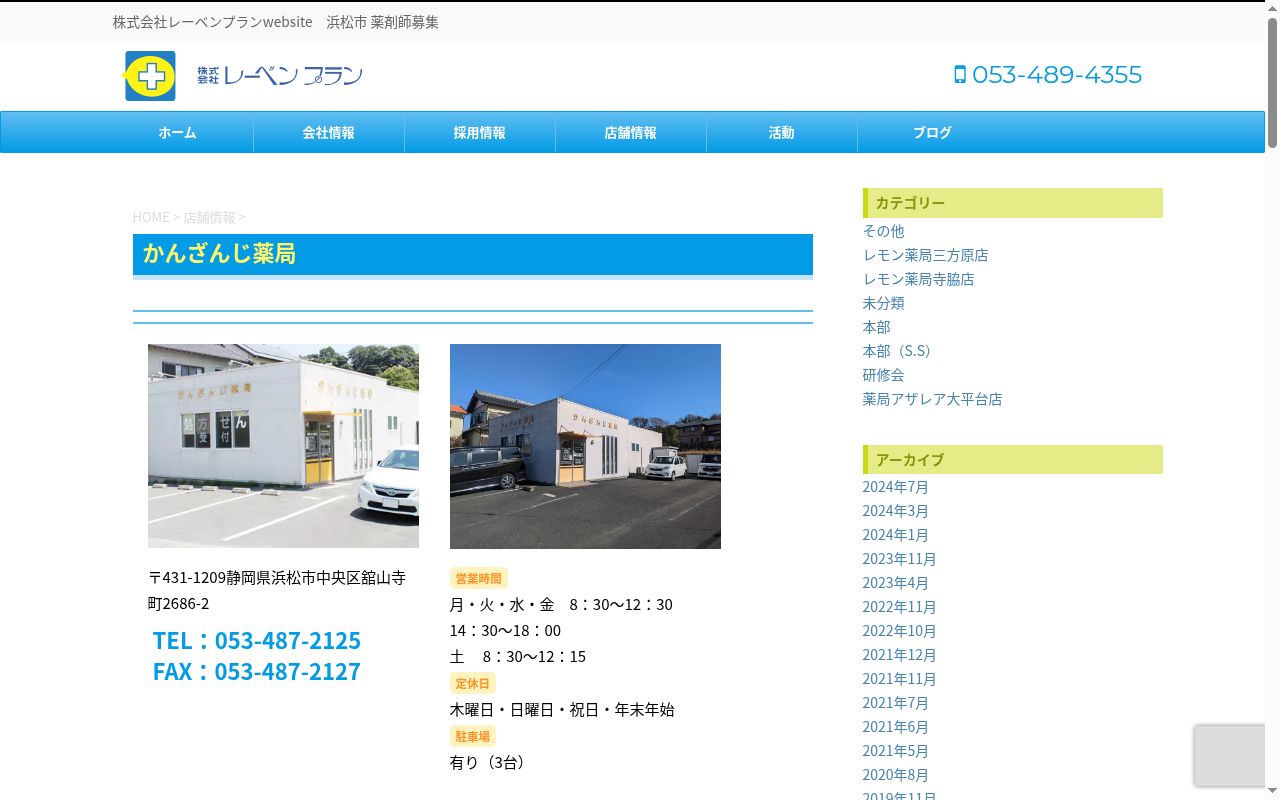Go to HOME breadcrumb link
Viewport: 1280px width, 800px height.
(x=151, y=217)
